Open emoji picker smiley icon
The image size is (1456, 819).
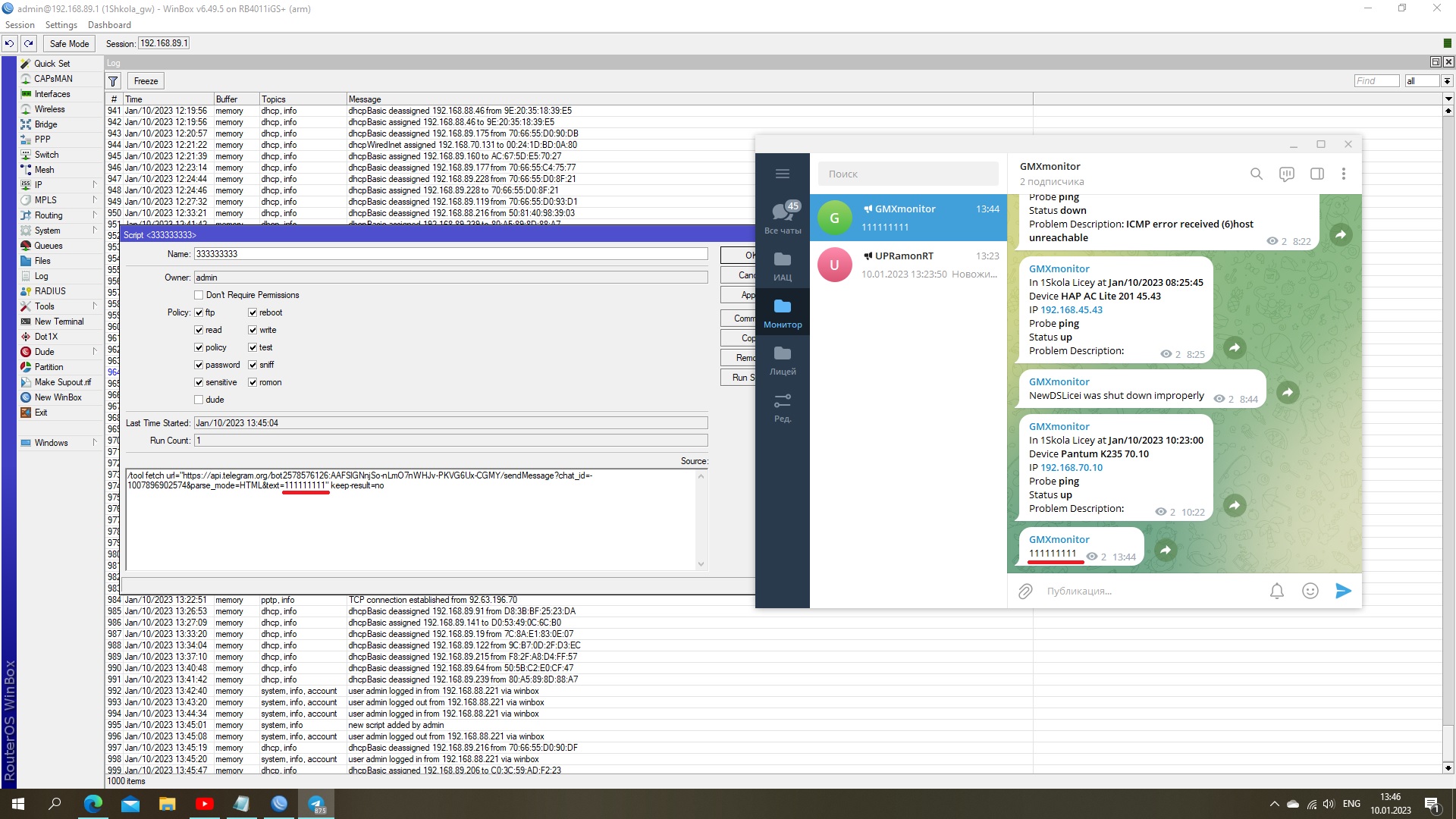(1310, 591)
